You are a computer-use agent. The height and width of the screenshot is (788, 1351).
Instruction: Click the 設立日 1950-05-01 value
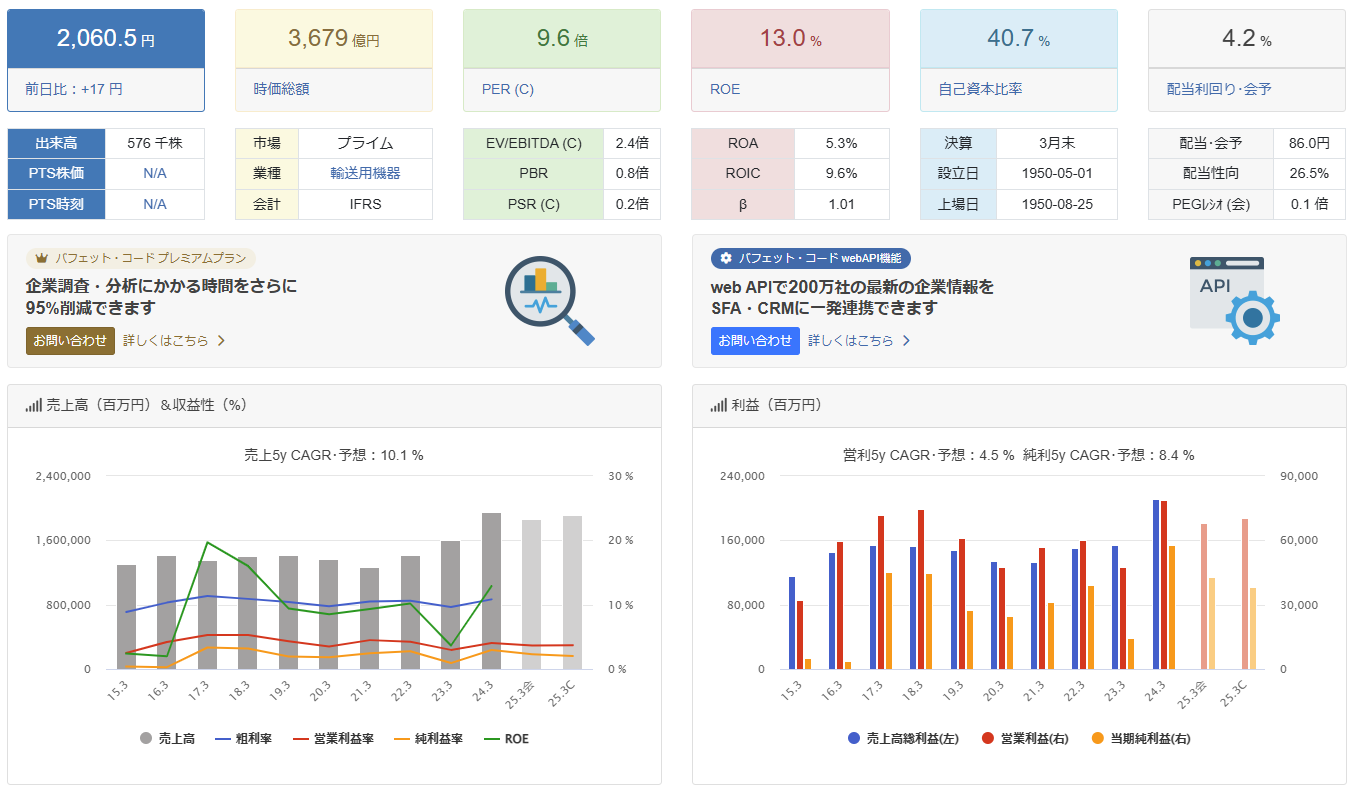(x=1057, y=174)
